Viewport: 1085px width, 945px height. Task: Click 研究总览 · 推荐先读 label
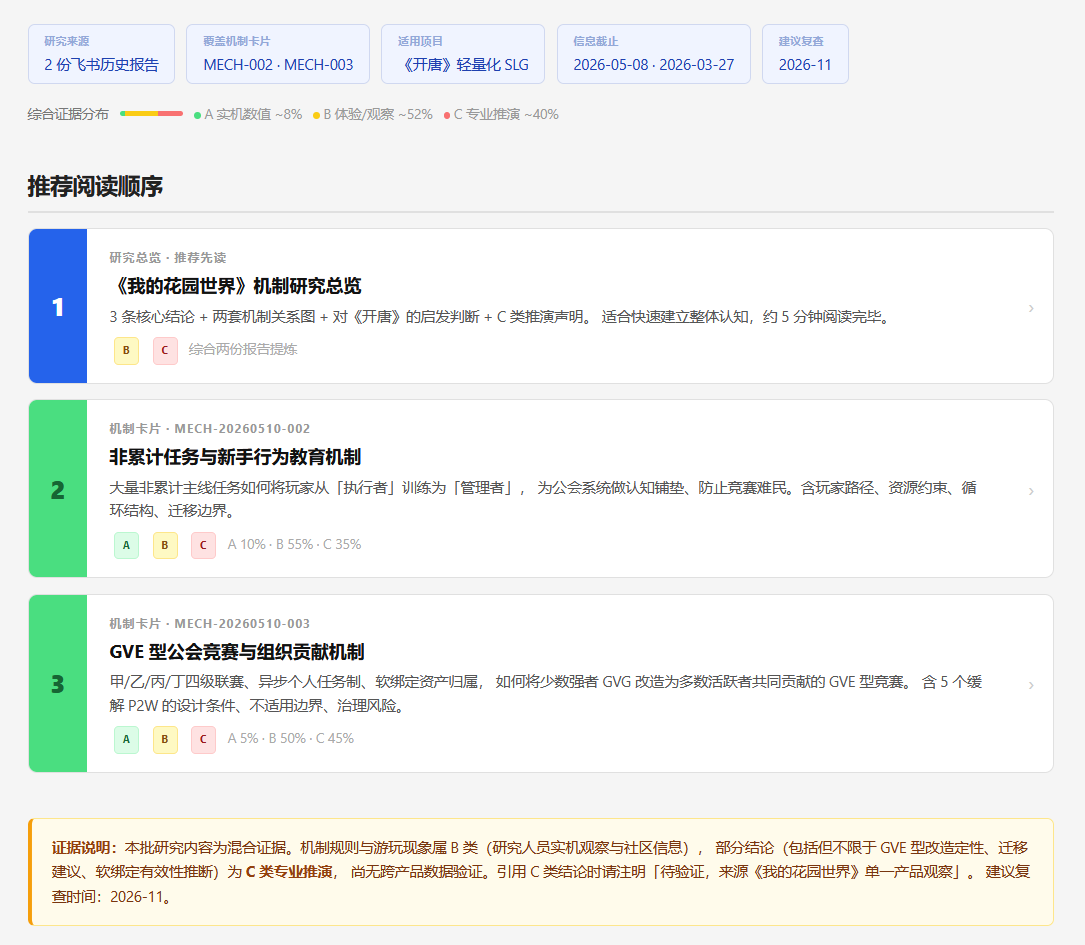pyautogui.click(x=168, y=257)
